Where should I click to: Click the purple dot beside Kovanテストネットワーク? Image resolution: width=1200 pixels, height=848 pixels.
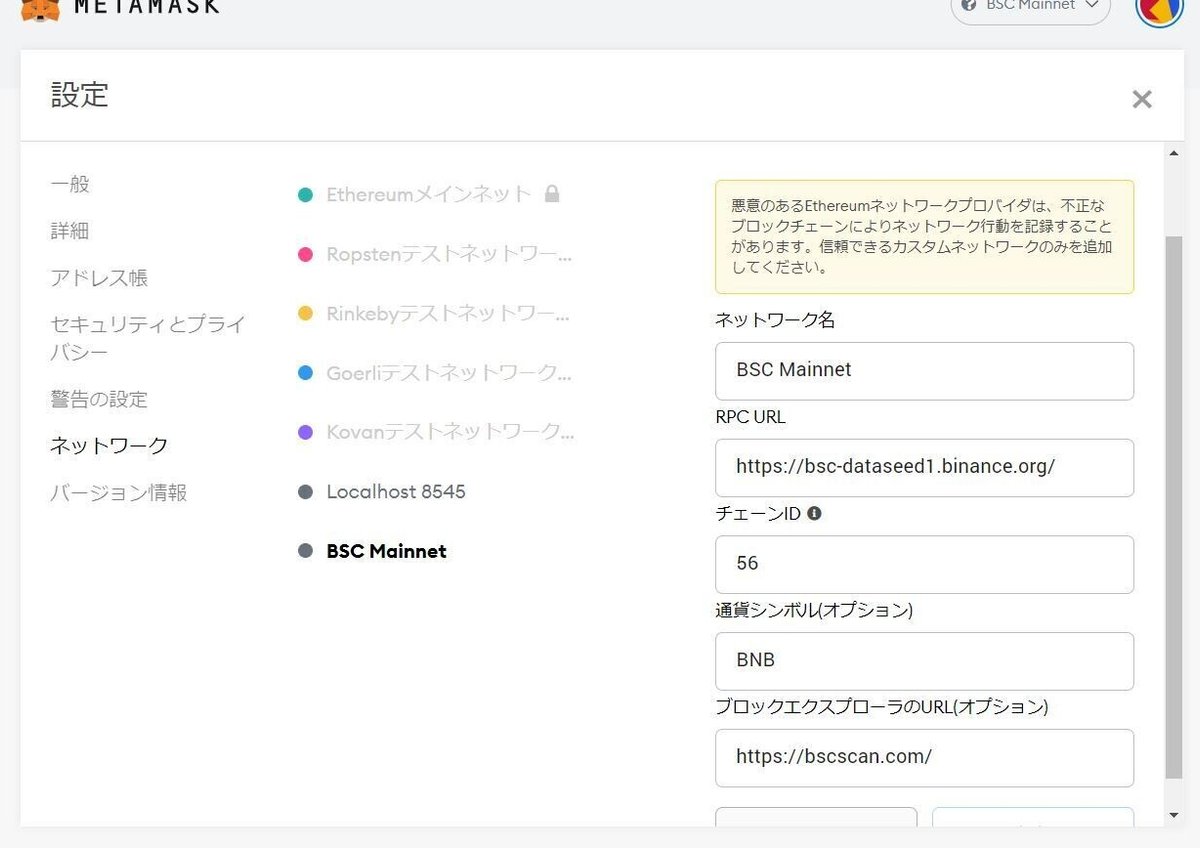(305, 431)
